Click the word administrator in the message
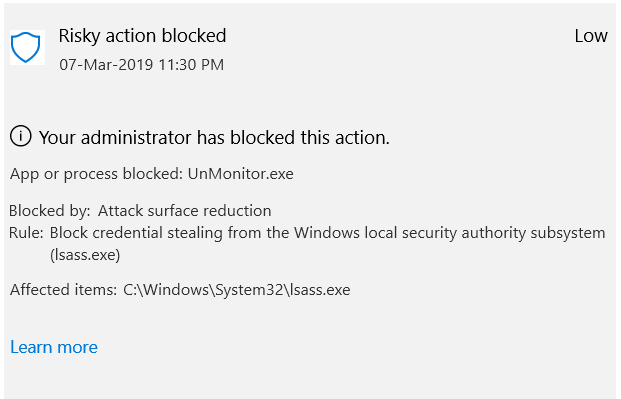The width and height of the screenshot is (621, 399). [x=137, y=138]
